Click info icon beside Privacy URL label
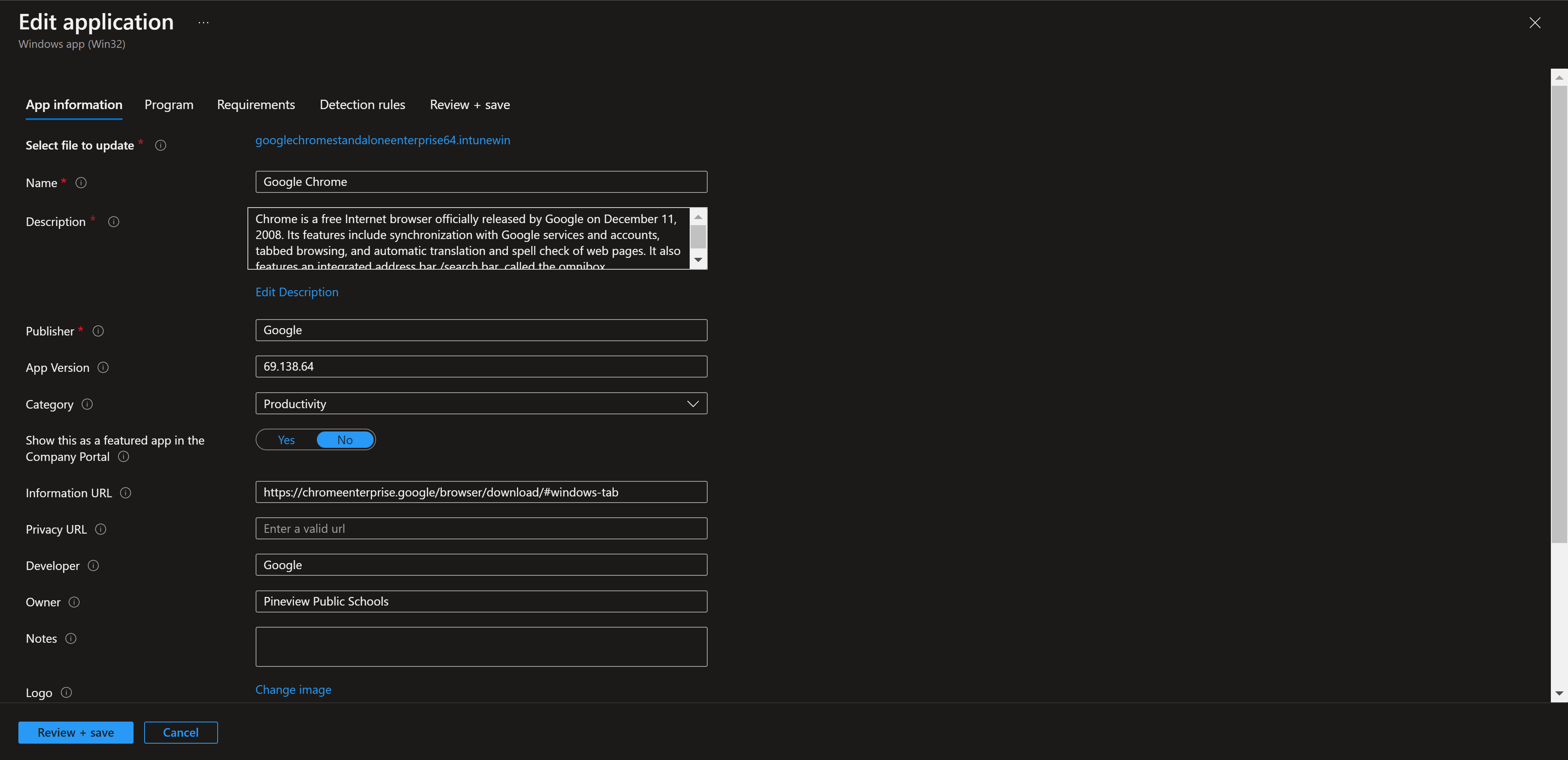The height and width of the screenshot is (760, 1568). click(101, 529)
